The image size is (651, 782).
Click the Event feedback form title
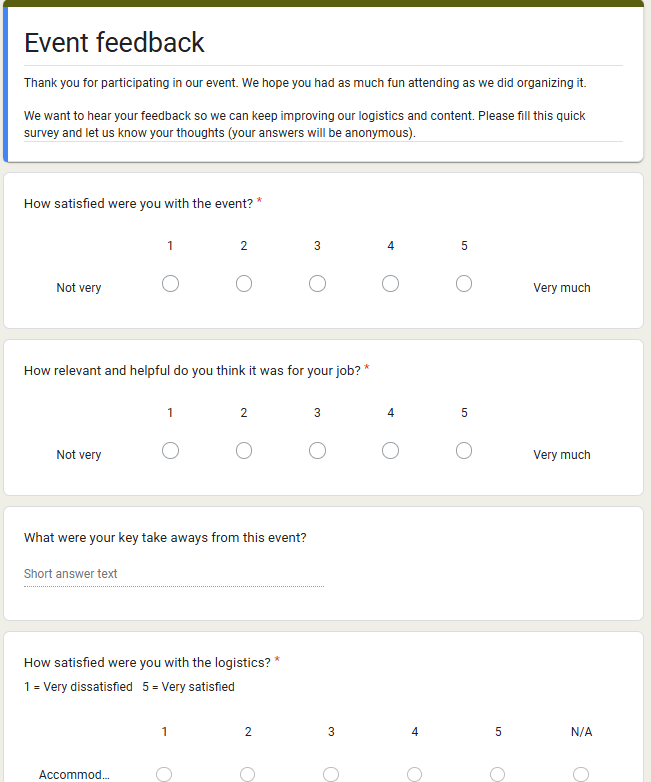[114, 42]
